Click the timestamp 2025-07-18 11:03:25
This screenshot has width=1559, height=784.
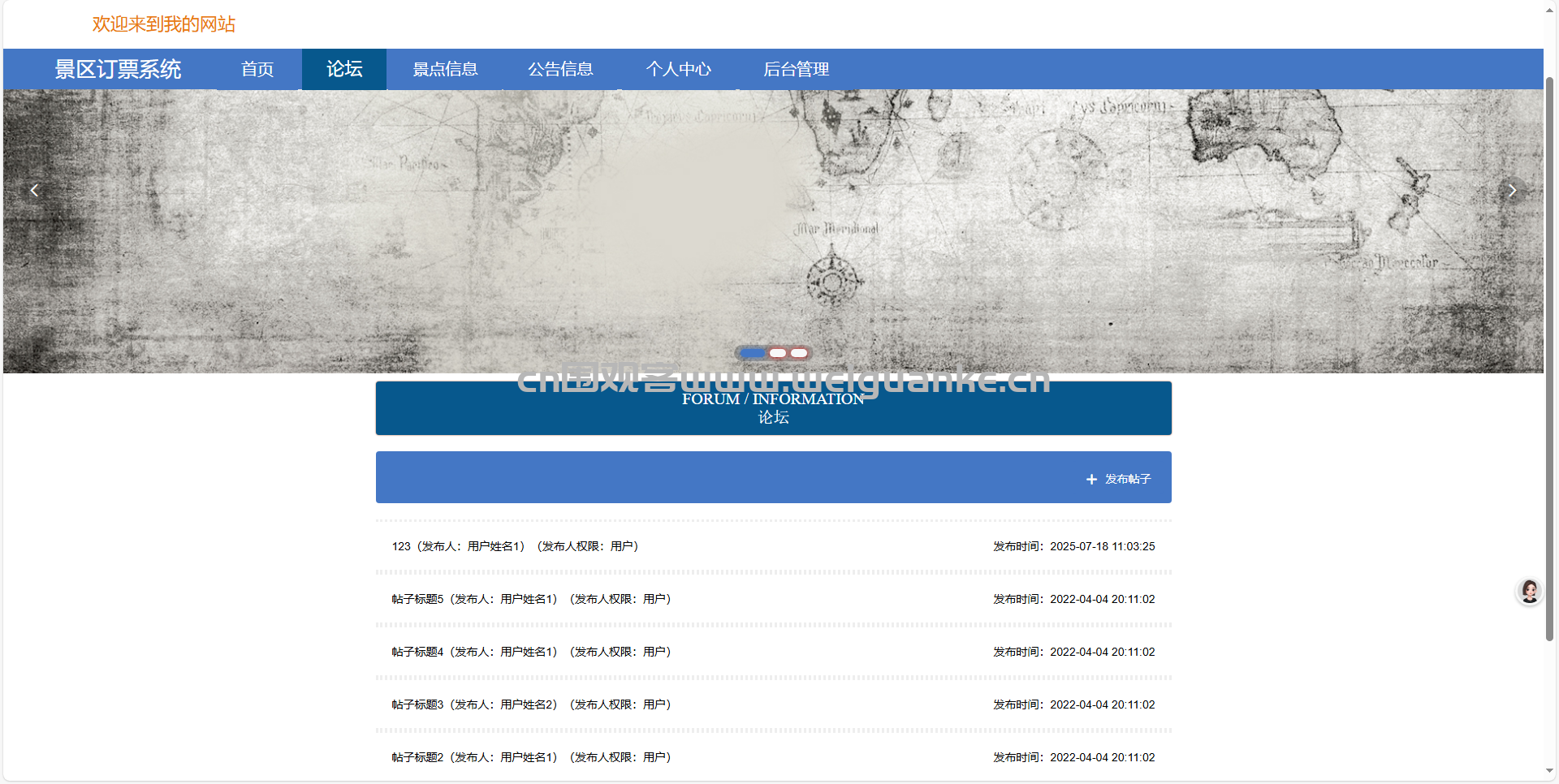(x=1102, y=546)
